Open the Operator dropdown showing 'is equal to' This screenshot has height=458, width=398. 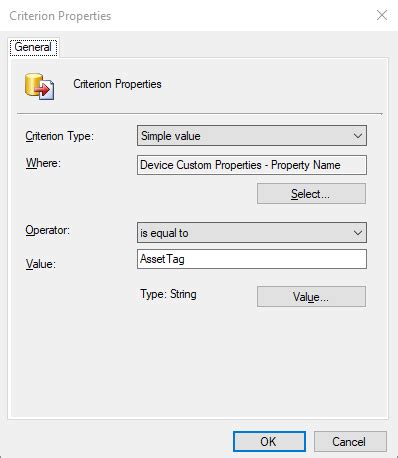point(252,233)
